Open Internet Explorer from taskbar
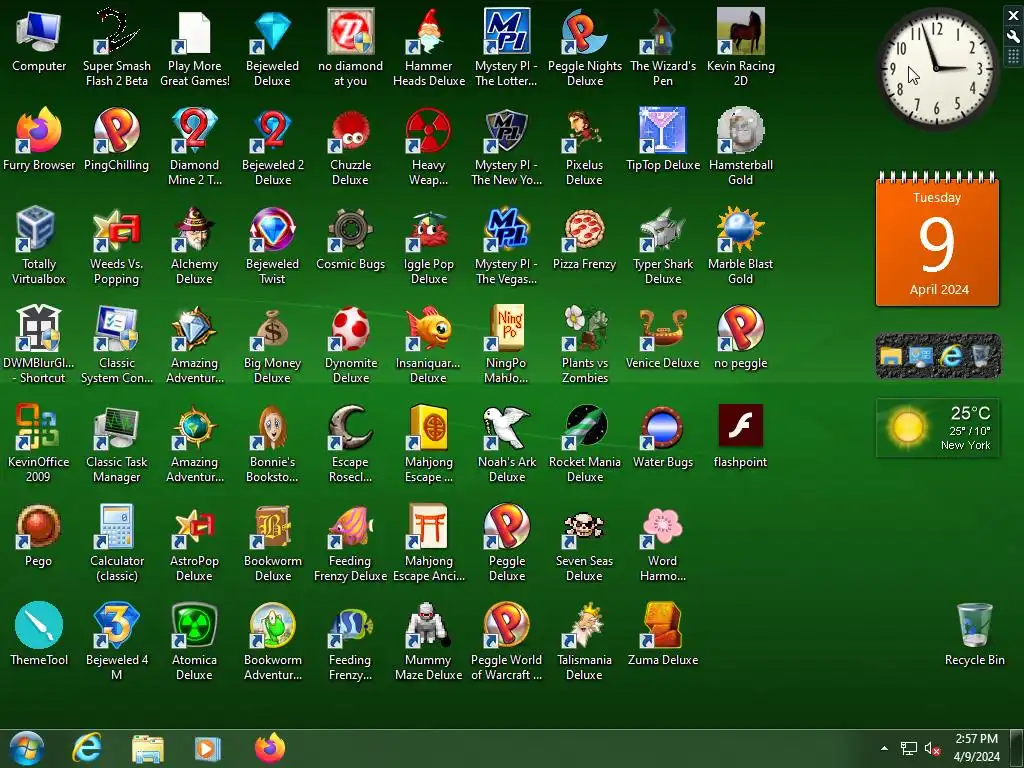Image resolution: width=1024 pixels, height=768 pixels. pyautogui.click(x=87, y=748)
